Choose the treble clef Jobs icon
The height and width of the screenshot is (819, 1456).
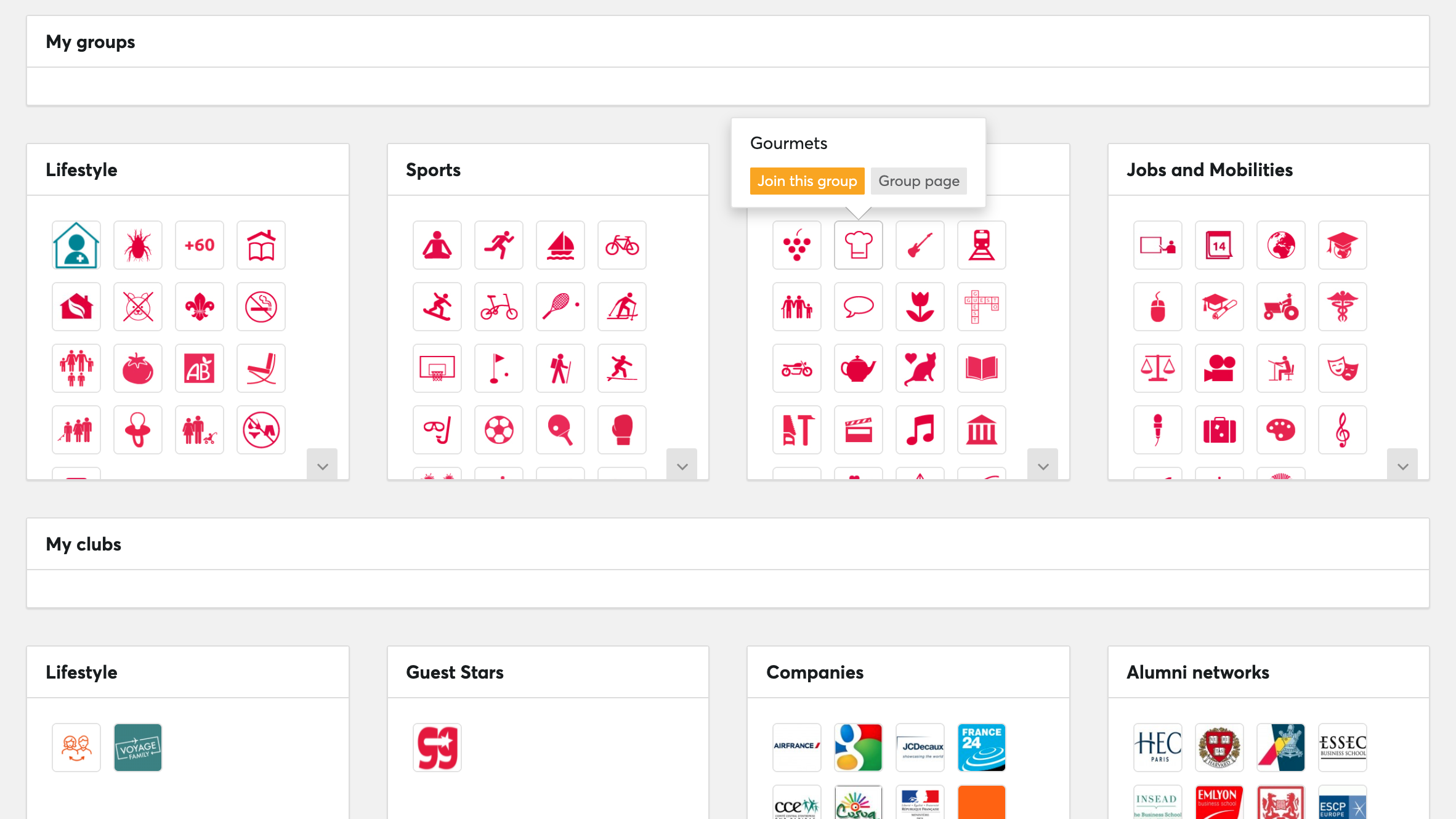(1343, 430)
